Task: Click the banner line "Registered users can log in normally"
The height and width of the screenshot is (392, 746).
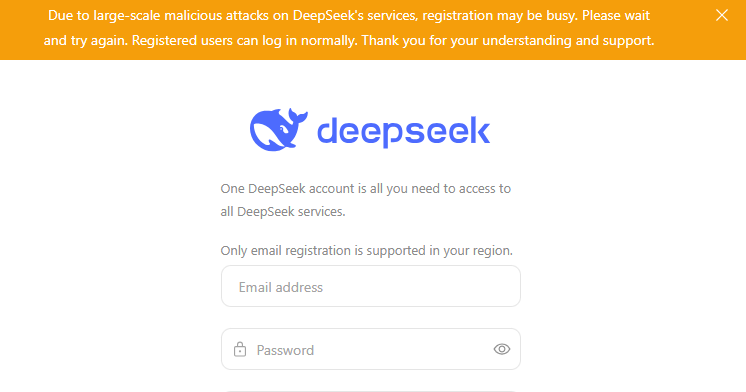Action: 244,40
